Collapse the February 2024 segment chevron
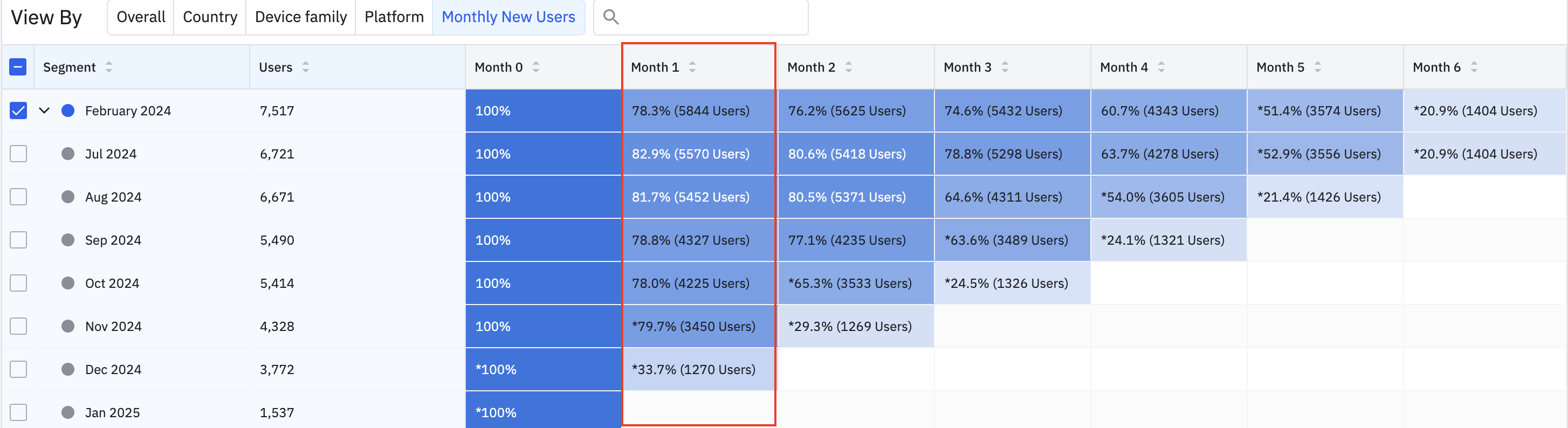Viewport: 1568px width, 428px height. pos(44,111)
